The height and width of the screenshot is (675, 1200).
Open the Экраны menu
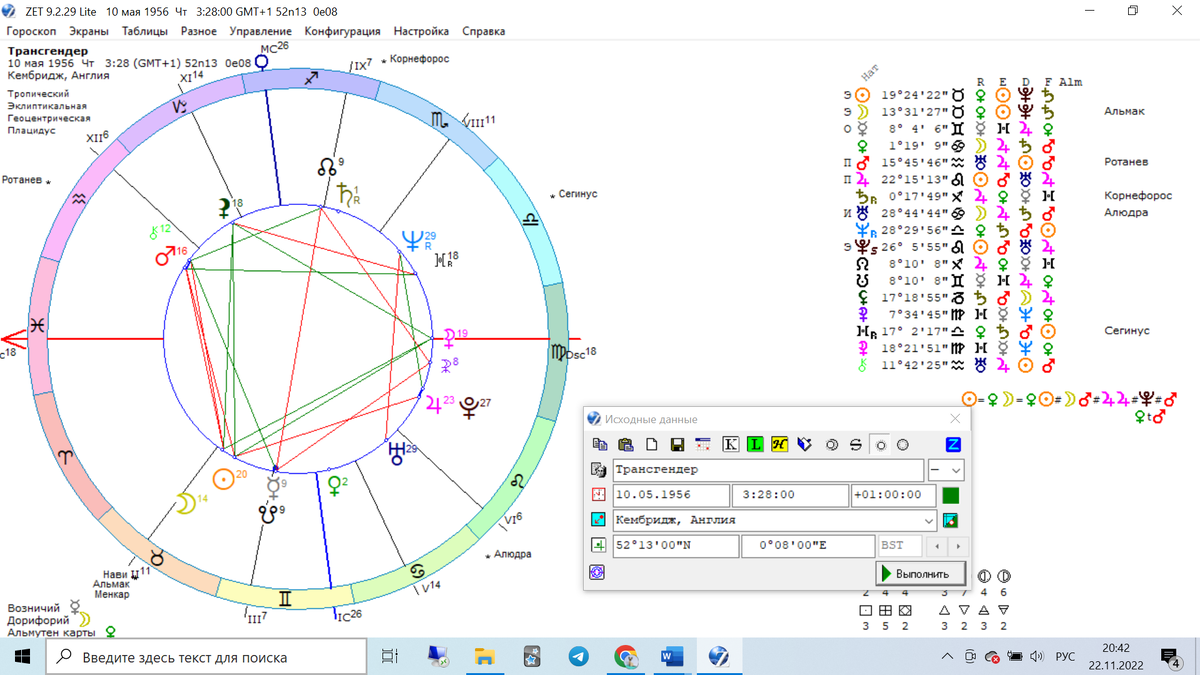[x=89, y=31]
